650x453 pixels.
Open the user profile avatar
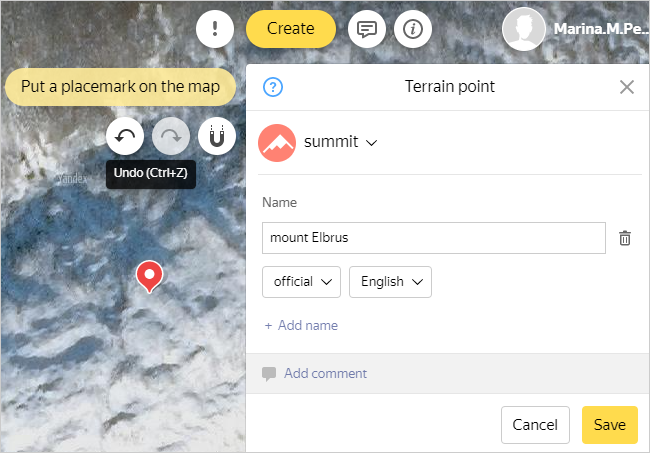[523, 29]
